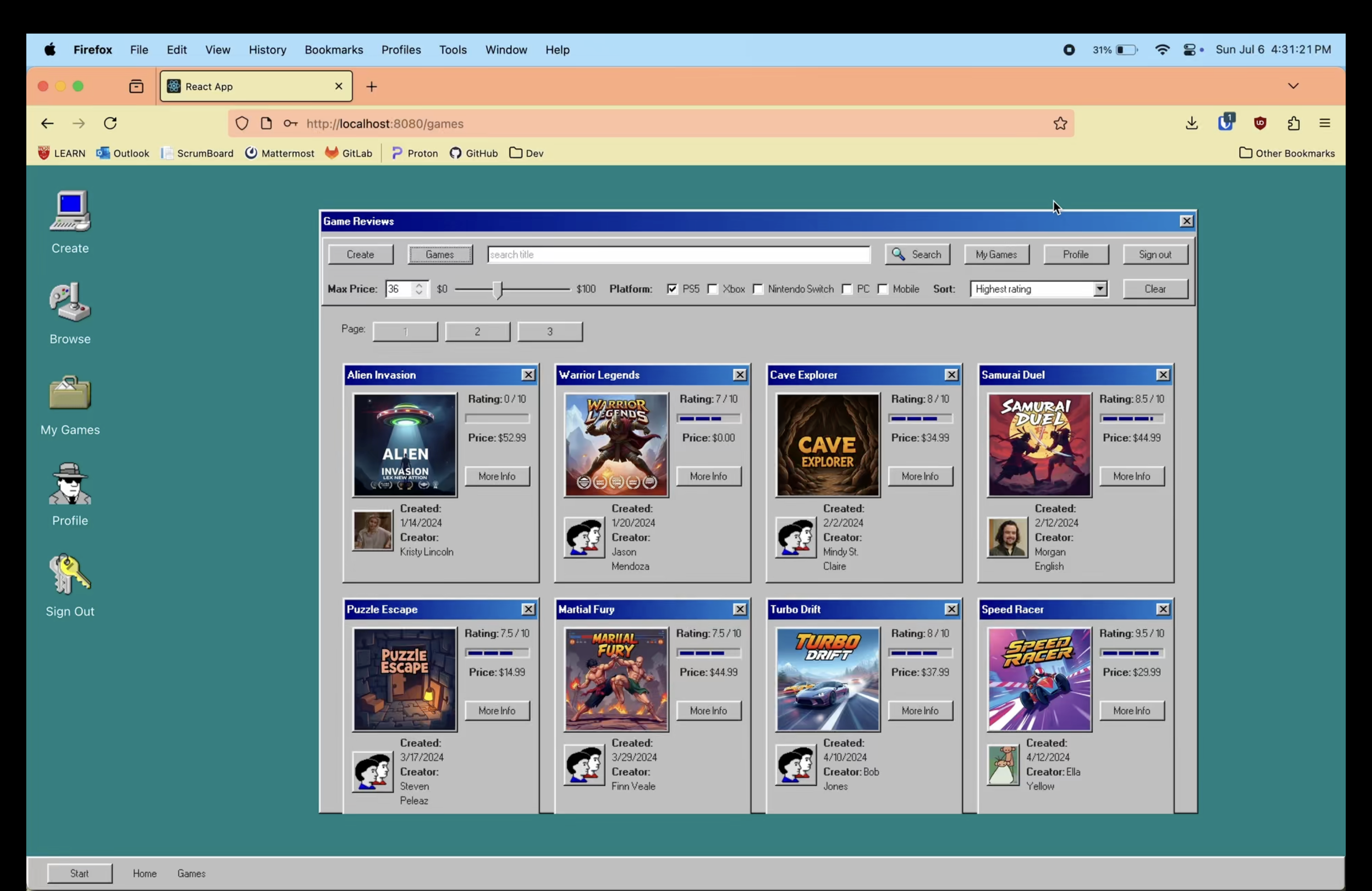Focus the search title input field
The width and height of the screenshot is (1372, 891).
(678, 254)
